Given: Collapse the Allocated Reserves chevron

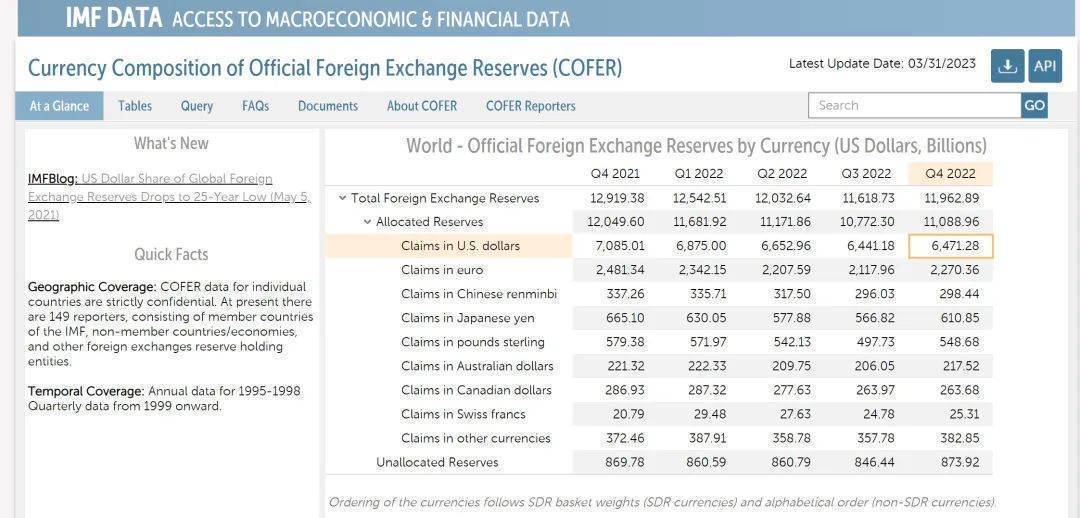Looking at the screenshot, I should (x=367, y=222).
